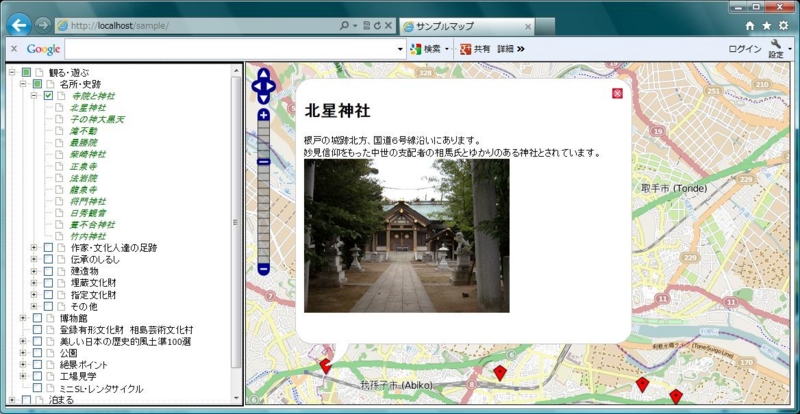Image resolution: width=800 pixels, height=414 pixels.
Task: Pan the map right
Action: (271, 86)
